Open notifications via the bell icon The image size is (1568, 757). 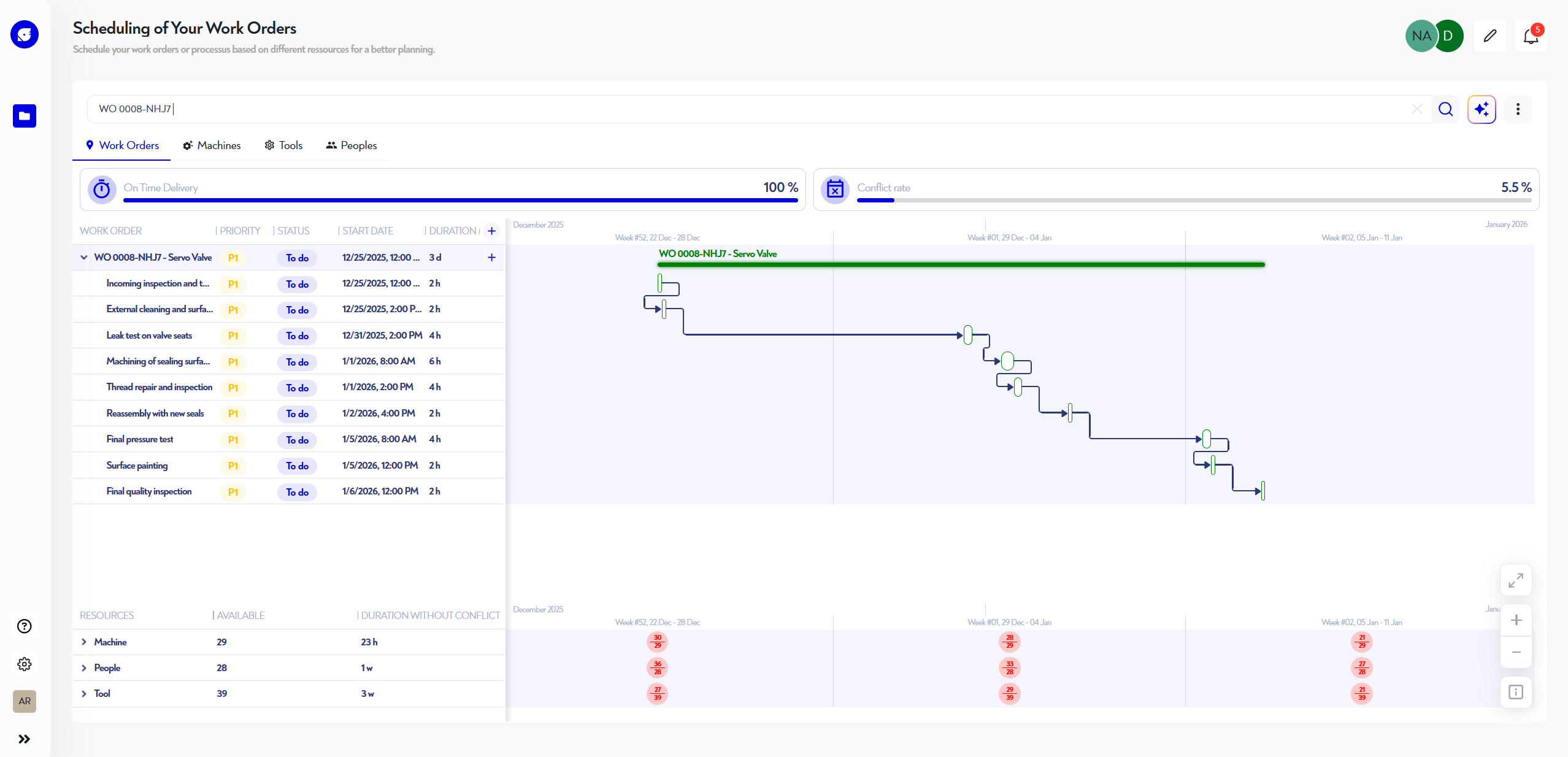point(1529,36)
